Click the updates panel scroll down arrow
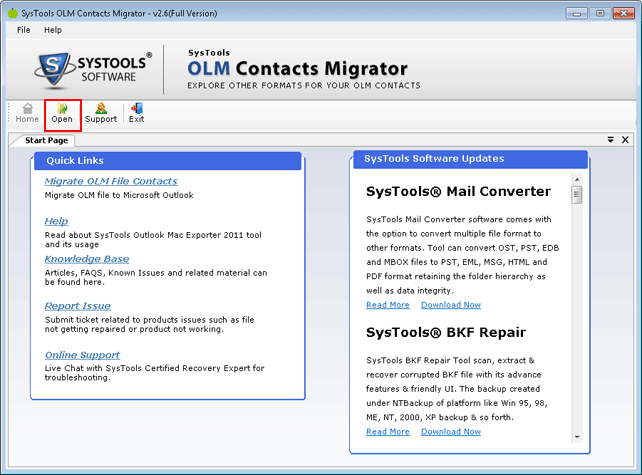Screen dimensions: 642x475 (577, 437)
